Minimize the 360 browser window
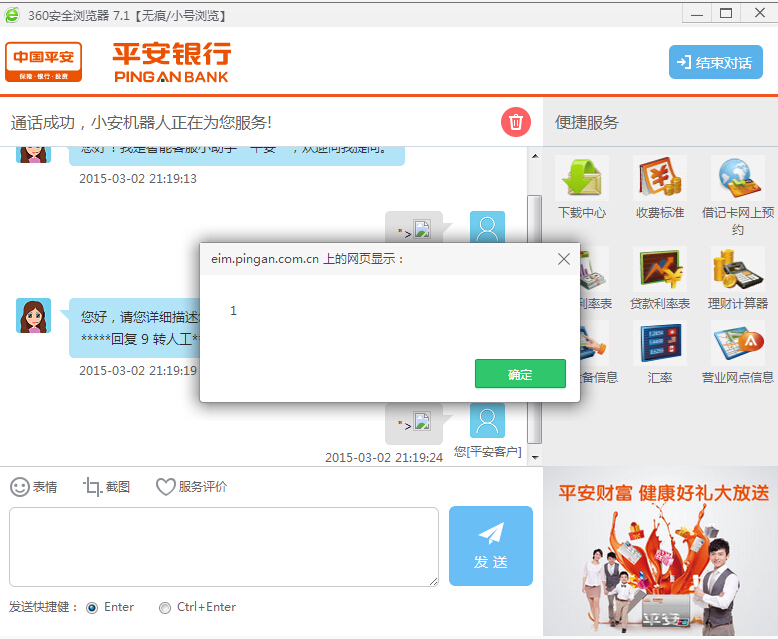Screen dimensions: 778x639 tap(697, 13)
